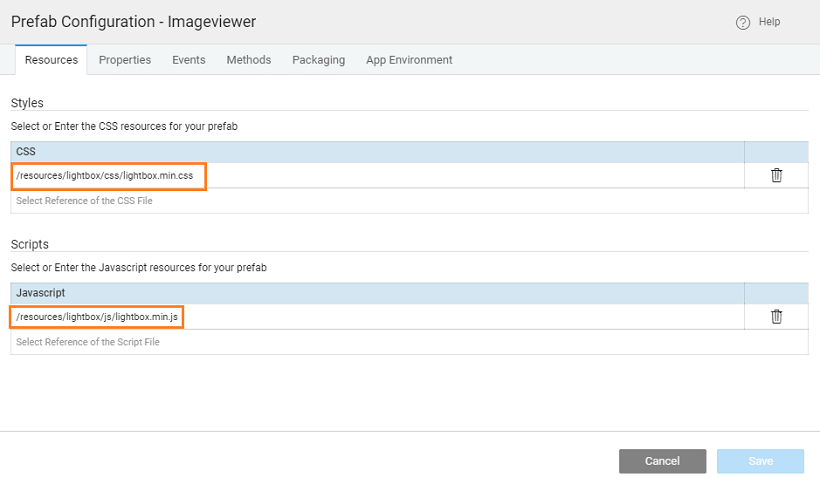Viewport: 820px width, 491px height.
Task: Click the CSS column header
Action: pos(26,151)
